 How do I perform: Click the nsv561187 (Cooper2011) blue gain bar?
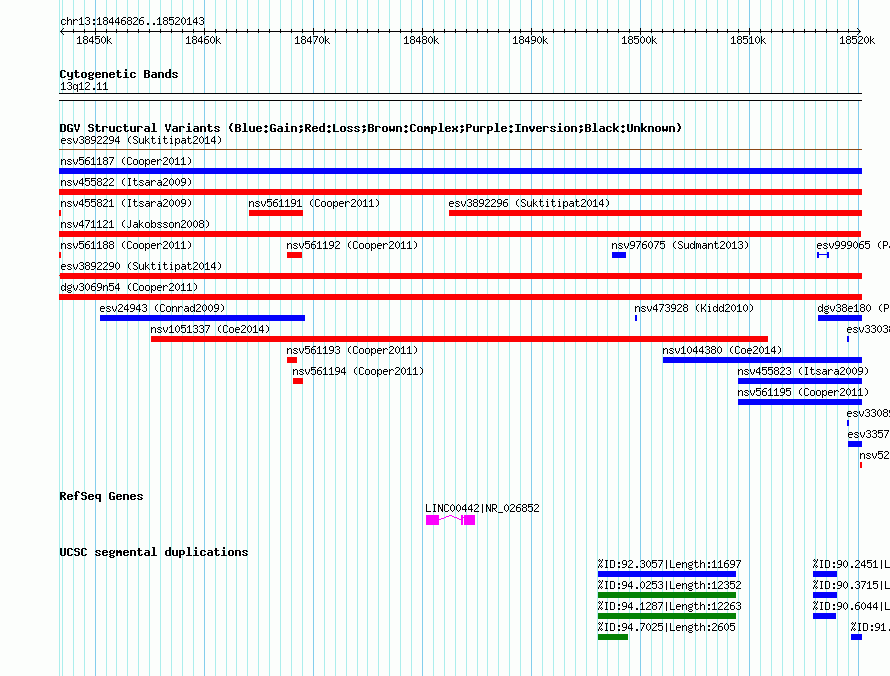[x=460, y=171]
